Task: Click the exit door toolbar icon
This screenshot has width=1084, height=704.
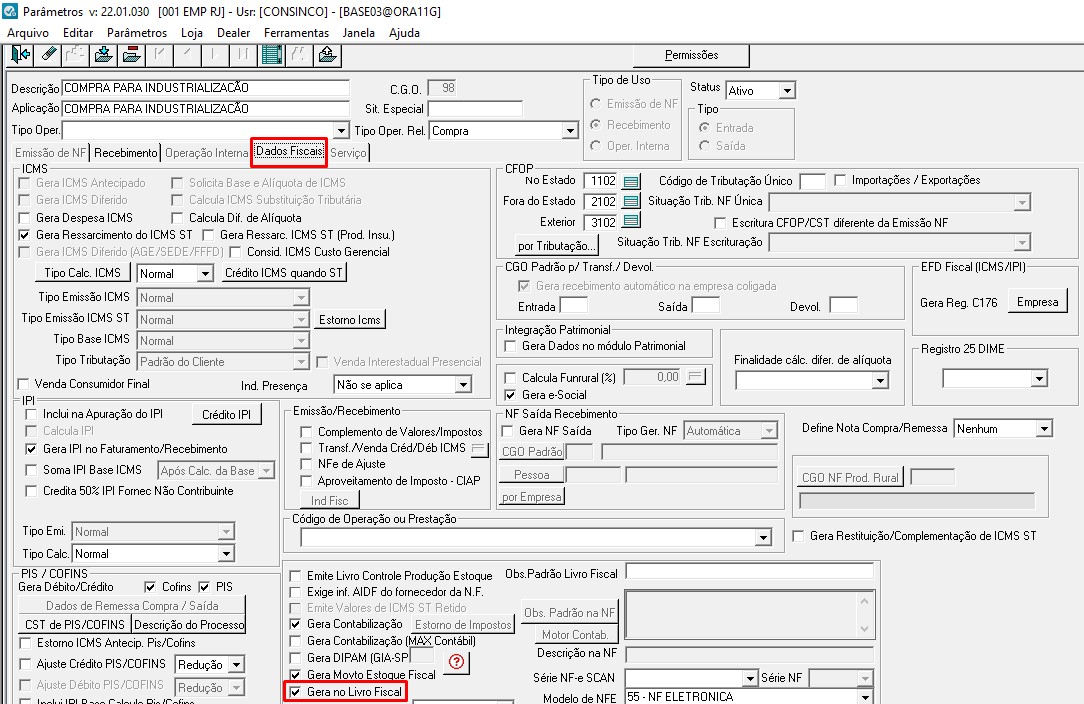Action: coord(20,55)
